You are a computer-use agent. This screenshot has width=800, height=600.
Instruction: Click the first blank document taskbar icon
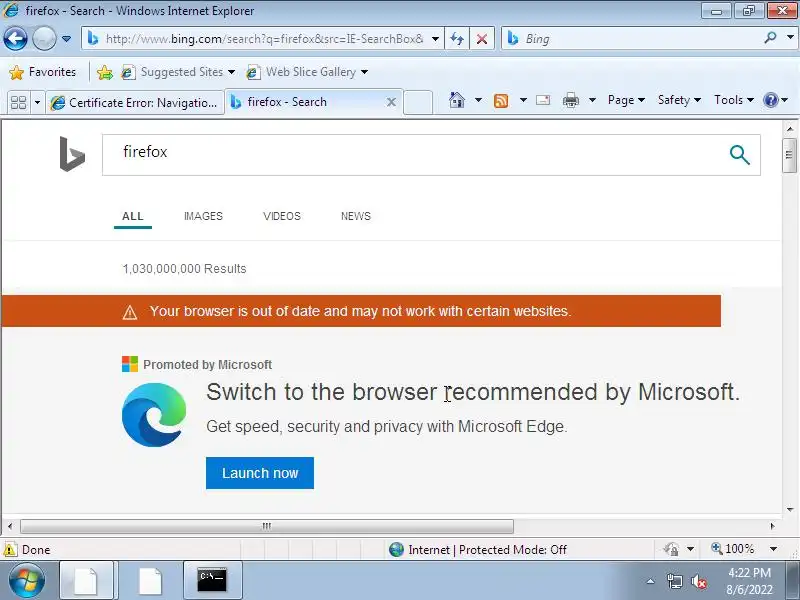[x=86, y=580]
